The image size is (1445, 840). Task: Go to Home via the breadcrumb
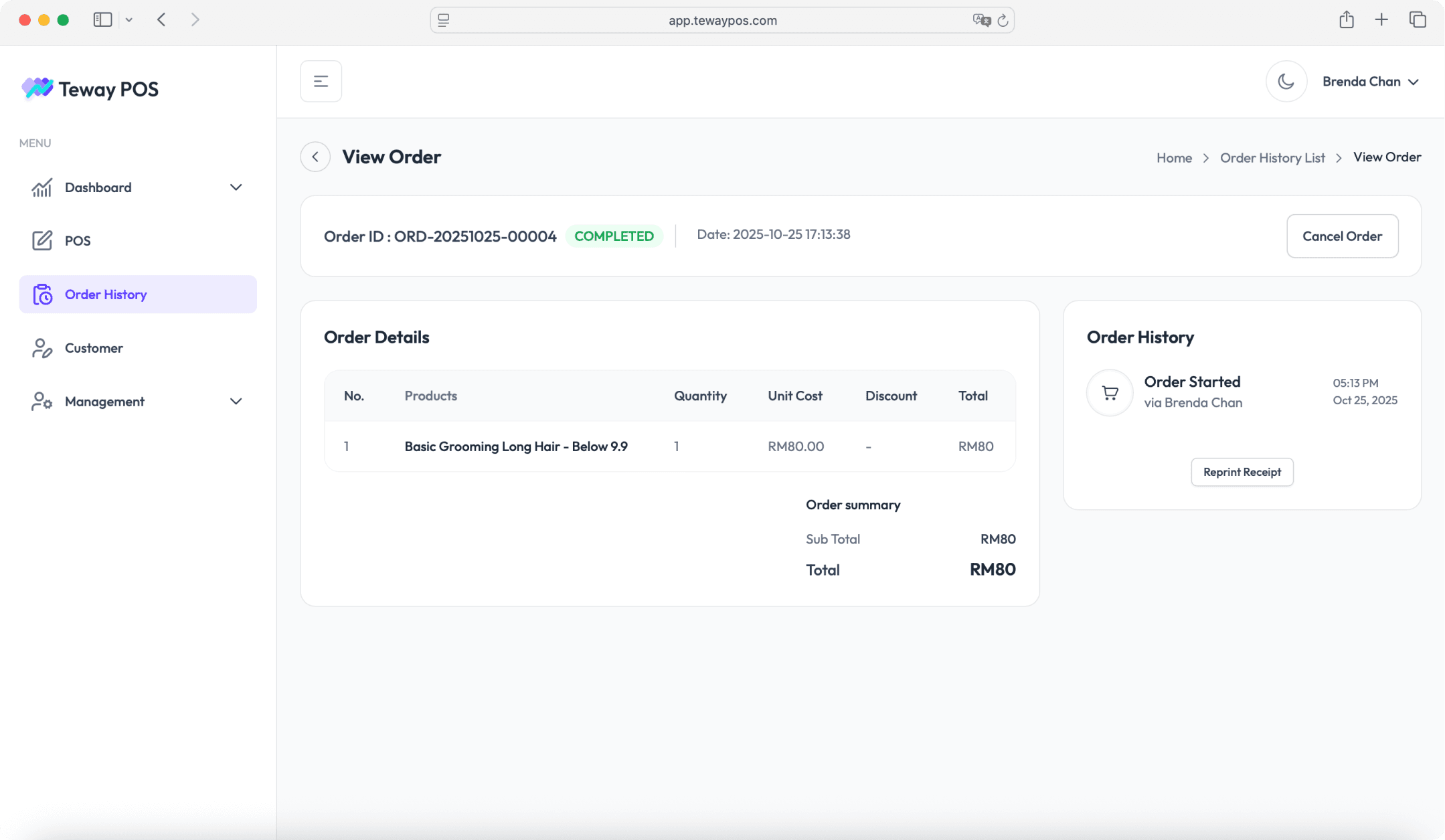pos(1174,158)
